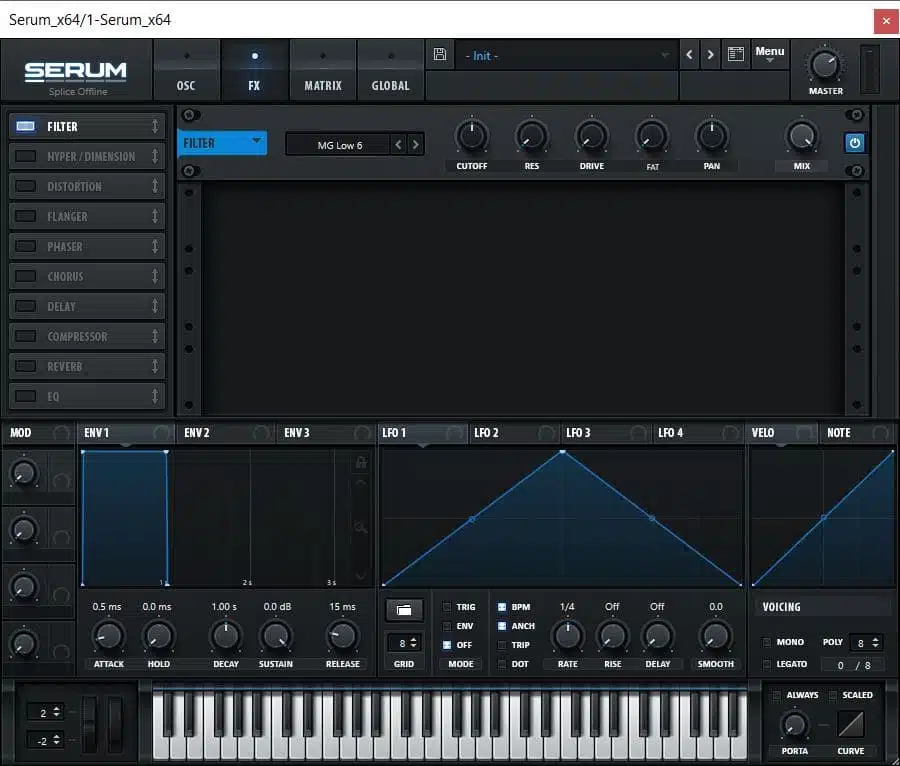900x766 pixels.
Task: Switch to the OSC tab
Action: click(x=186, y=71)
